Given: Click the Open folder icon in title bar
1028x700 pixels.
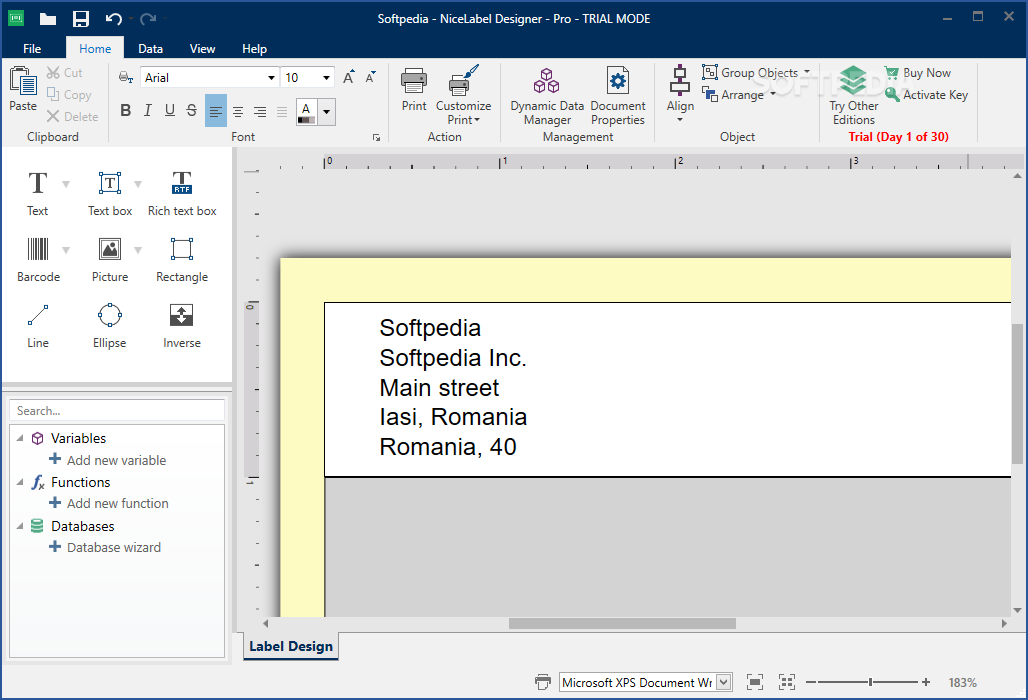Looking at the screenshot, I should pos(48,19).
